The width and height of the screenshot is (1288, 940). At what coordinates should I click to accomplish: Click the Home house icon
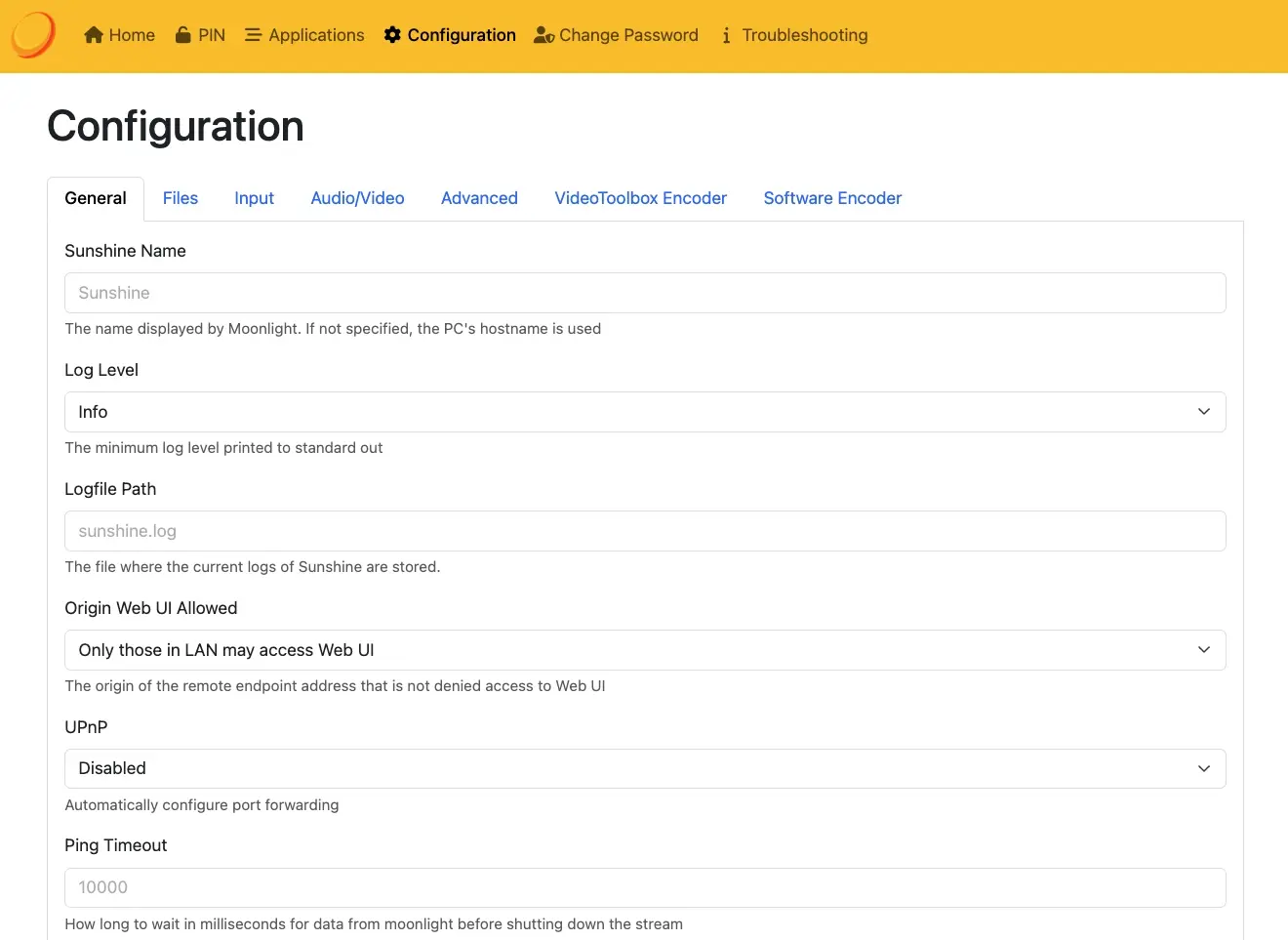94,35
